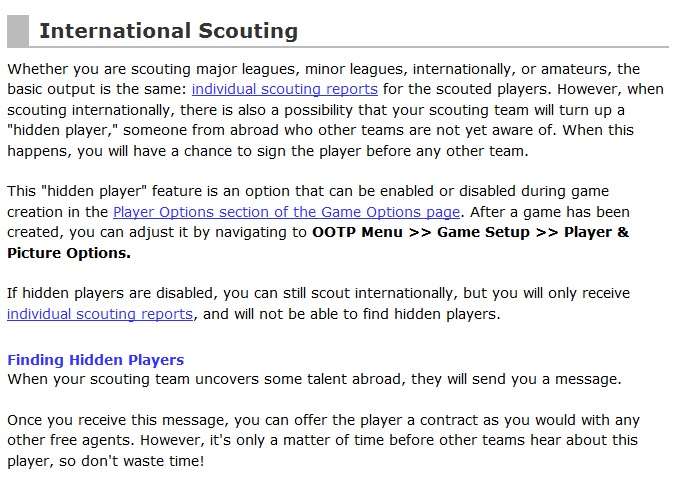677x499 pixels.
Task: Click the text 'If hidden players are disabled'
Action: coord(110,294)
